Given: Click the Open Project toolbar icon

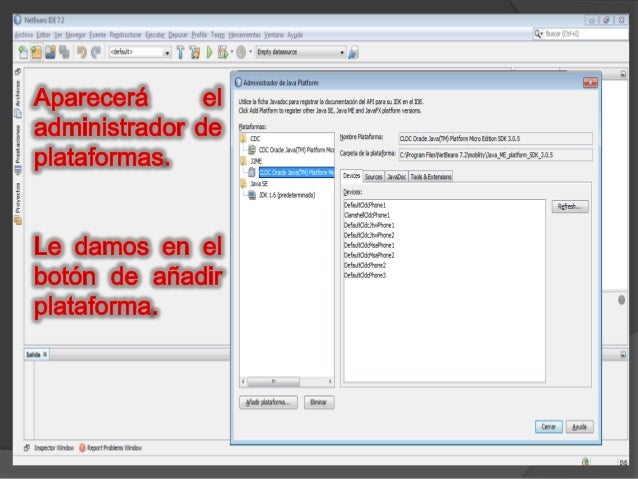Looking at the screenshot, I should pyautogui.click(x=50, y=52).
